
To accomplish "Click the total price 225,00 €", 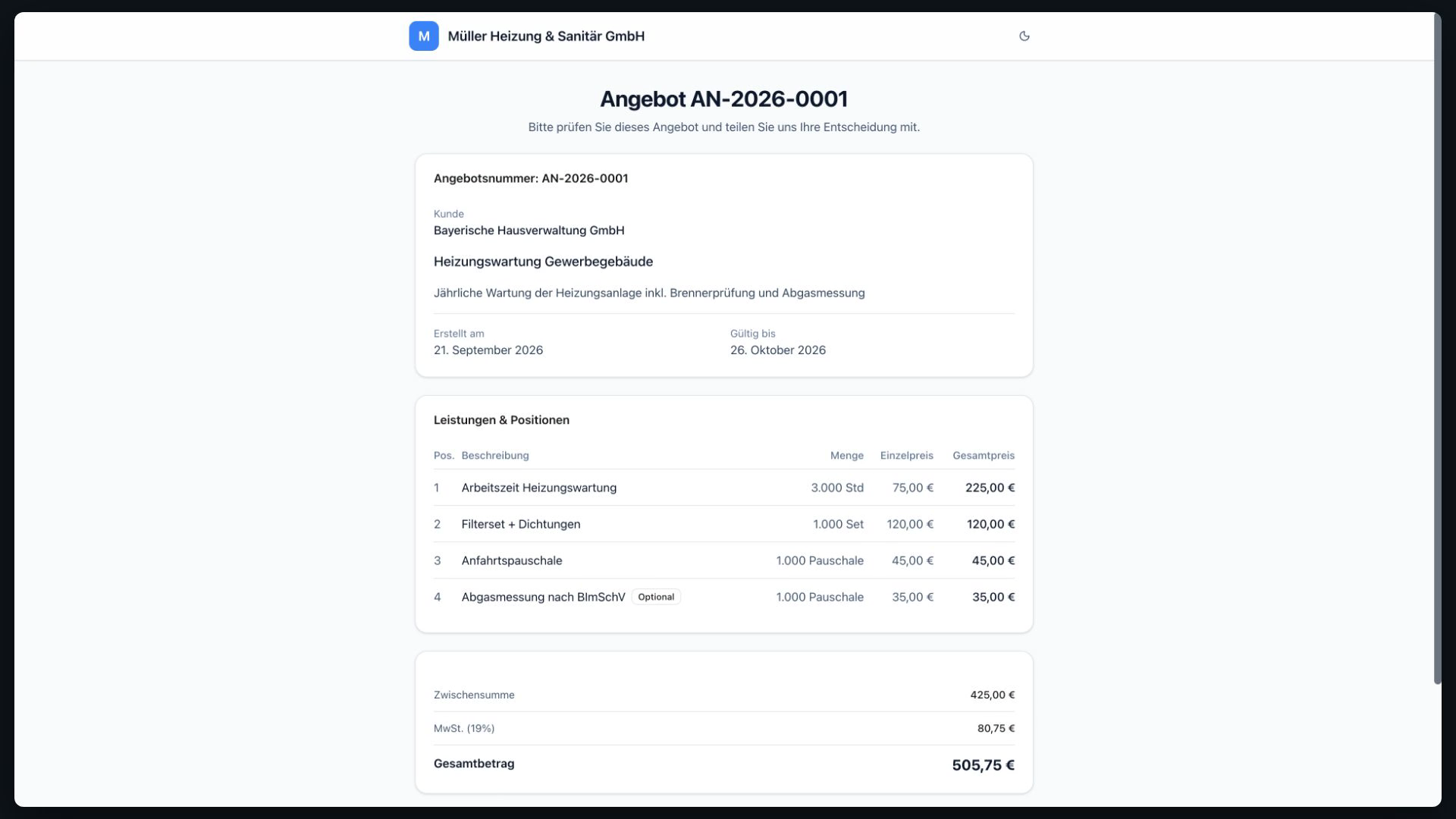I will tap(990, 488).
